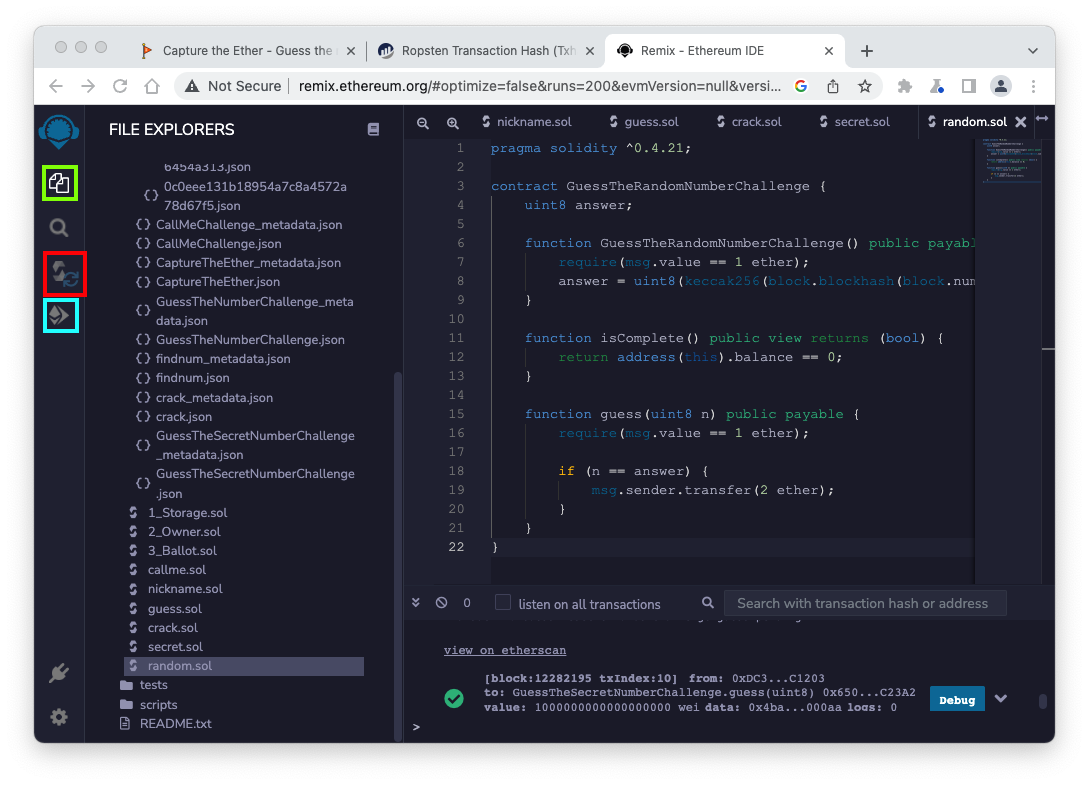The image size is (1089, 785).
Task: Expand the transaction log details
Action: (1000, 699)
